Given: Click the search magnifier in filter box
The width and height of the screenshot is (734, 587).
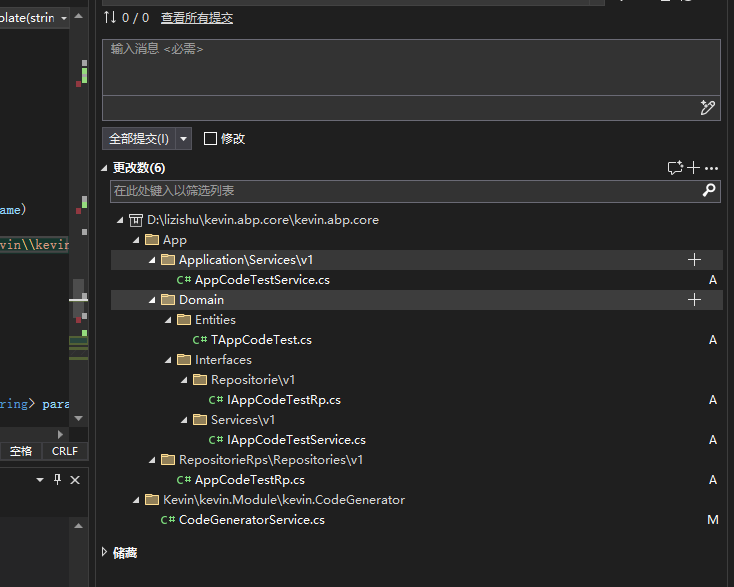Looking at the screenshot, I should 709,190.
